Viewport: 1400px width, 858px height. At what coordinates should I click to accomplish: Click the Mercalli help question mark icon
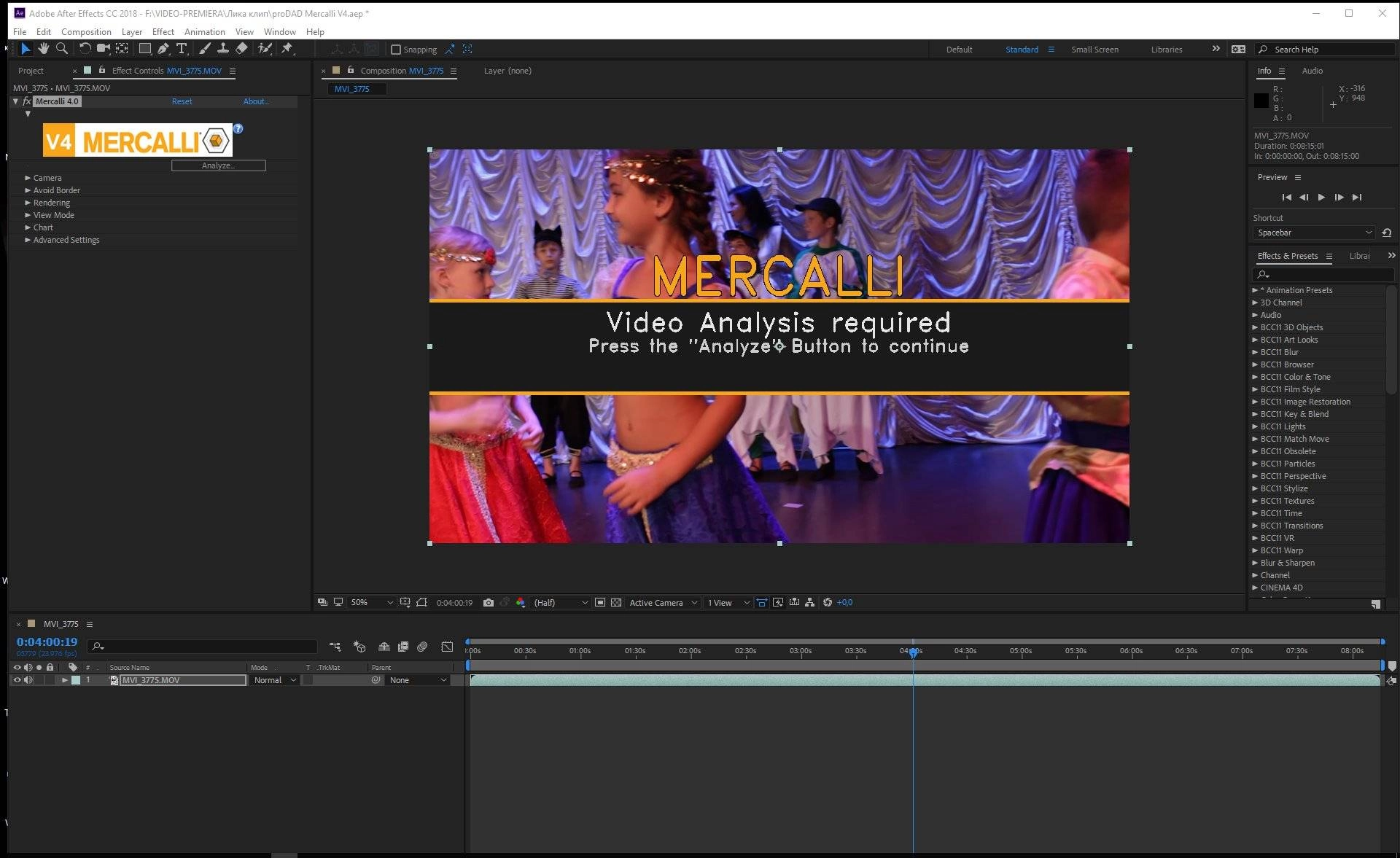tap(238, 129)
